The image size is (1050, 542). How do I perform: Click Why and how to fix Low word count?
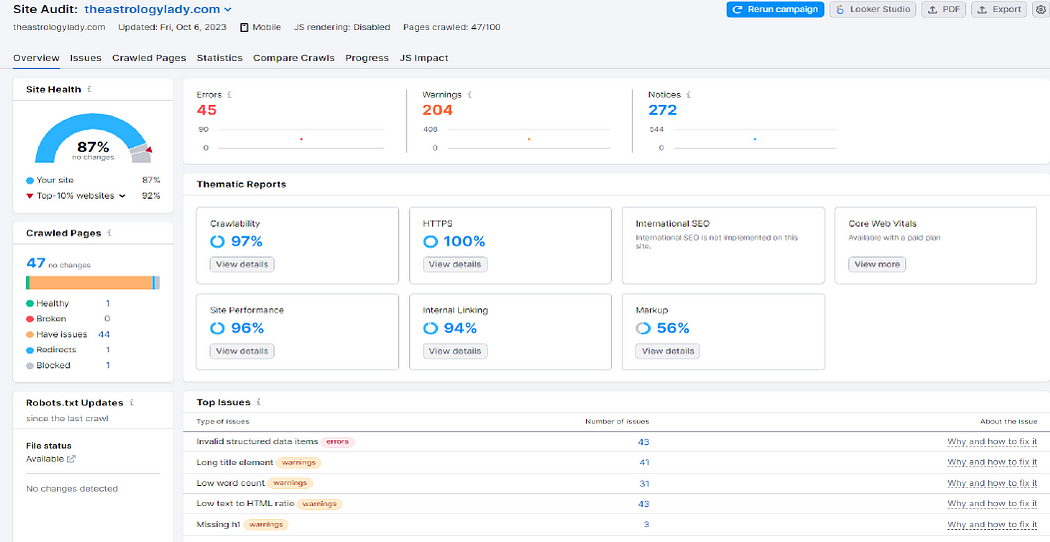tap(992, 483)
